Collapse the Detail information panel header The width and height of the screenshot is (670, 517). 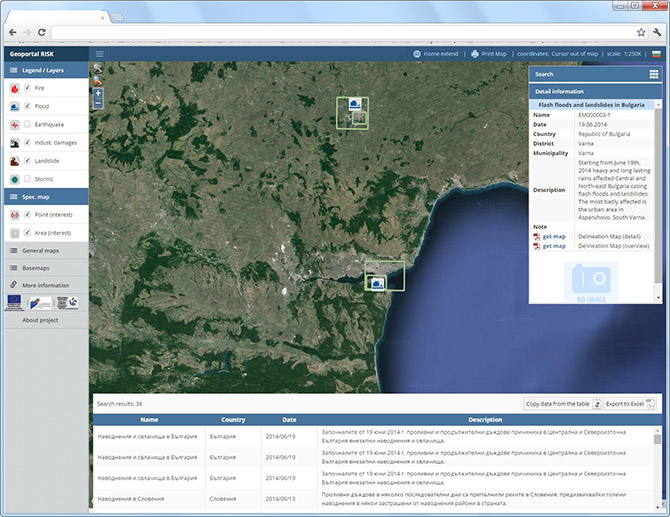tap(595, 91)
